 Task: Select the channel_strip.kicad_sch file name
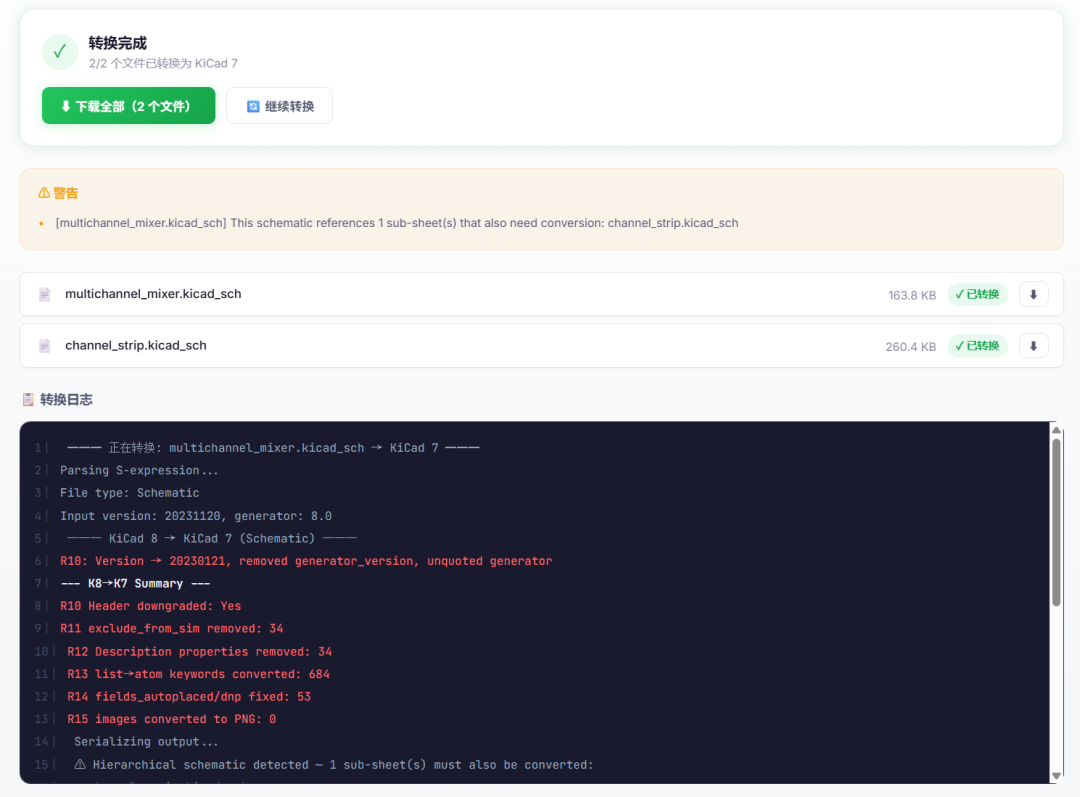click(136, 346)
